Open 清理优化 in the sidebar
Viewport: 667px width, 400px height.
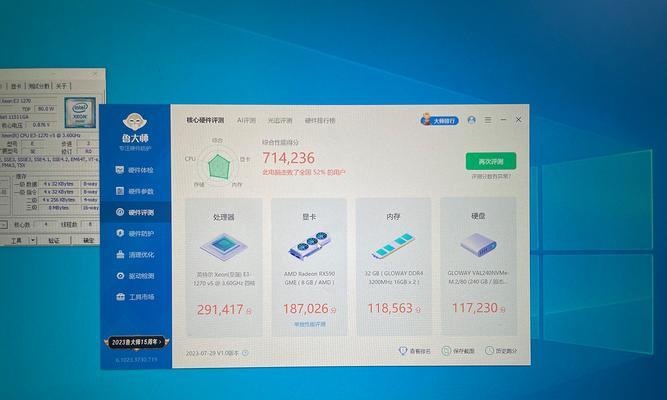pos(134,255)
